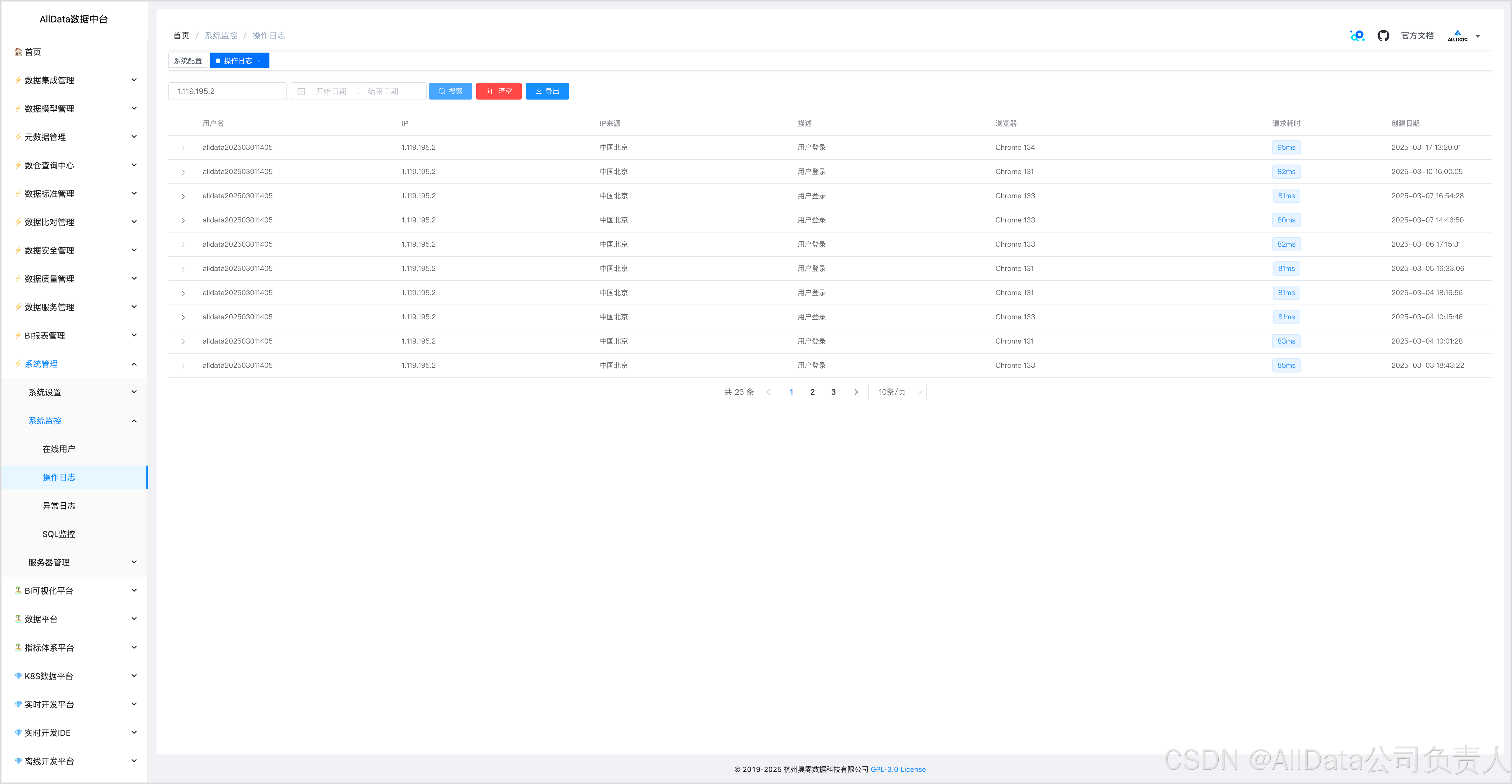Close the 操作日志 tab with its x icon
This screenshot has width=1512, height=784.
tap(259, 61)
